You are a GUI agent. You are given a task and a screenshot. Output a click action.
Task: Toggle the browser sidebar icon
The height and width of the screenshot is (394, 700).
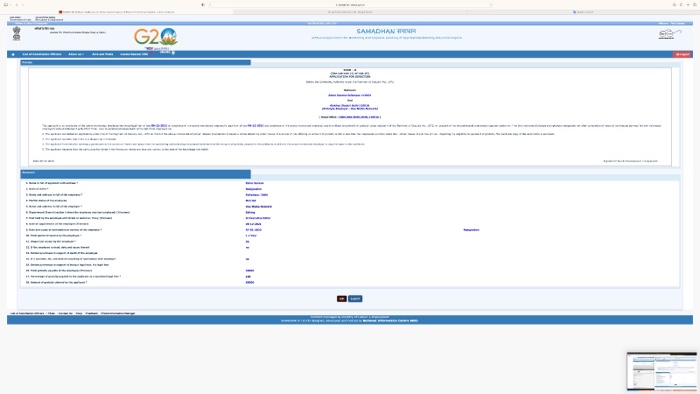pyautogui.click(x=6, y=4)
